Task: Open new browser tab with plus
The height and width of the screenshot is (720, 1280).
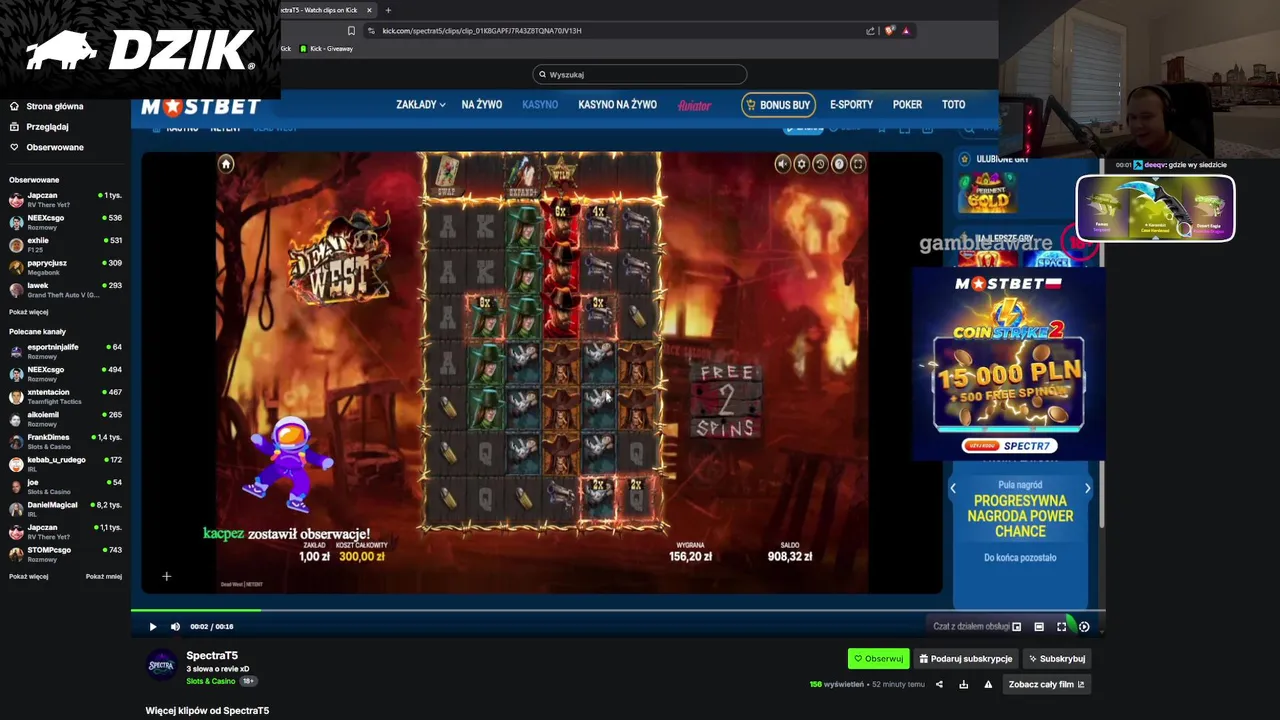Action: click(388, 10)
